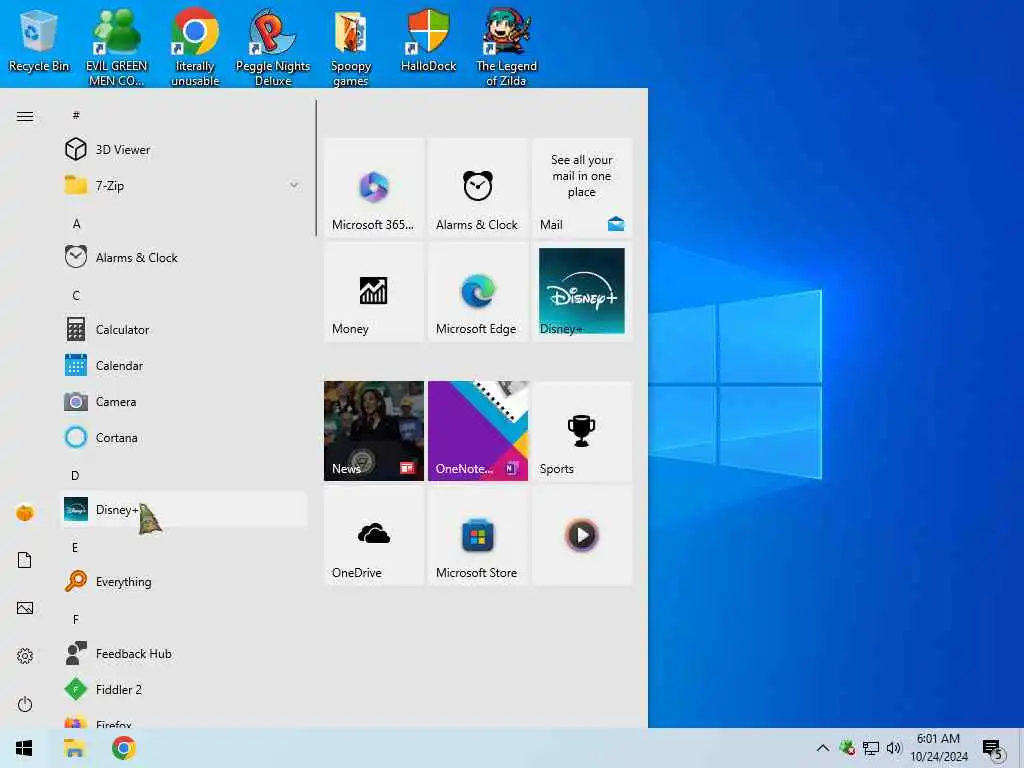Click the letter C section header
This screenshot has height=768, width=1024.
76,295
